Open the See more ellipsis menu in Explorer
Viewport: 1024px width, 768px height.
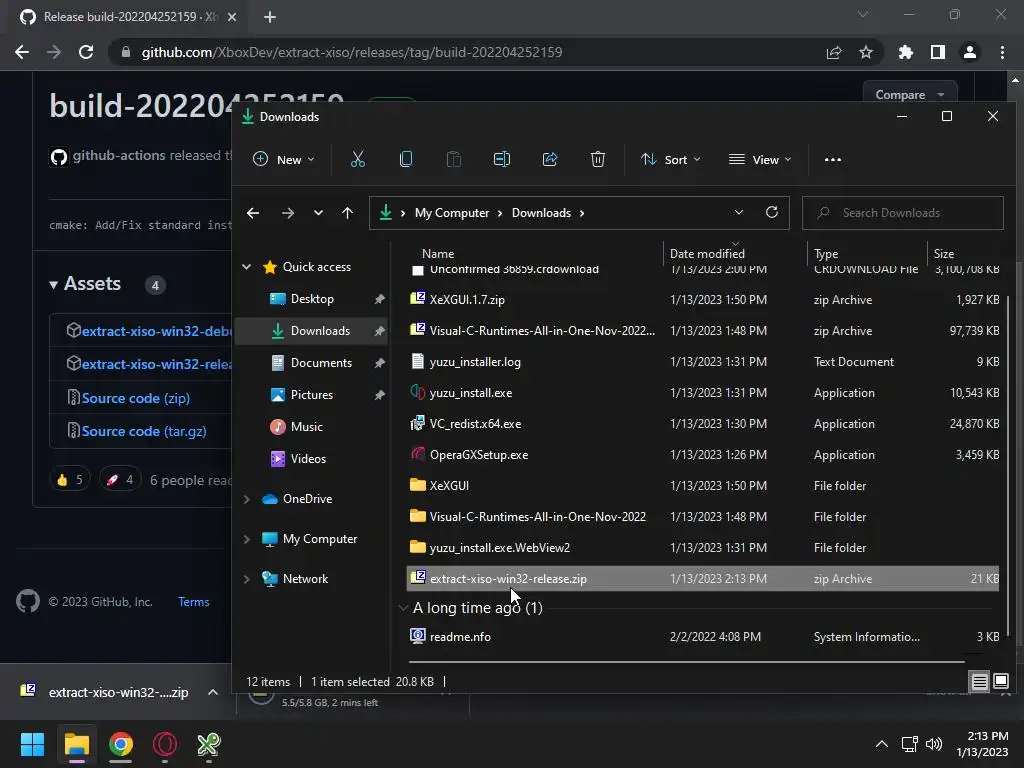[833, 159]
